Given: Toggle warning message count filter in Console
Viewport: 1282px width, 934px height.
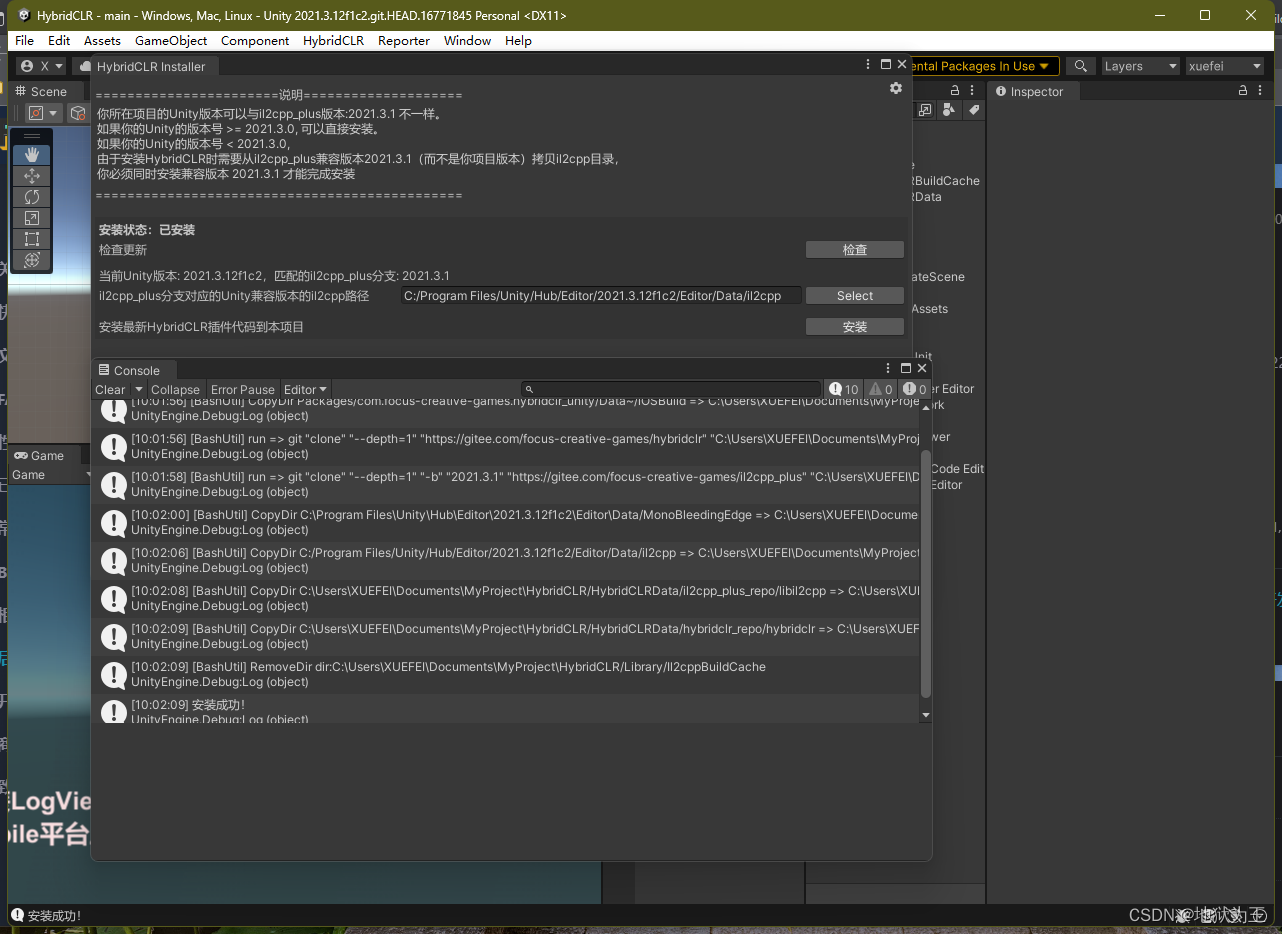Looking at the screenshot, I should (880, 389).
